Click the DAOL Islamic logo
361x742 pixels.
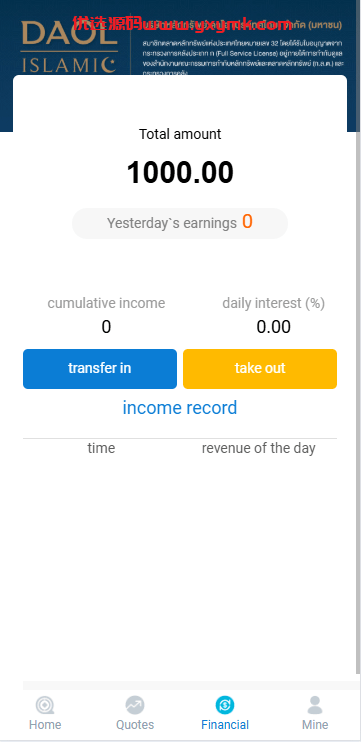69,46
